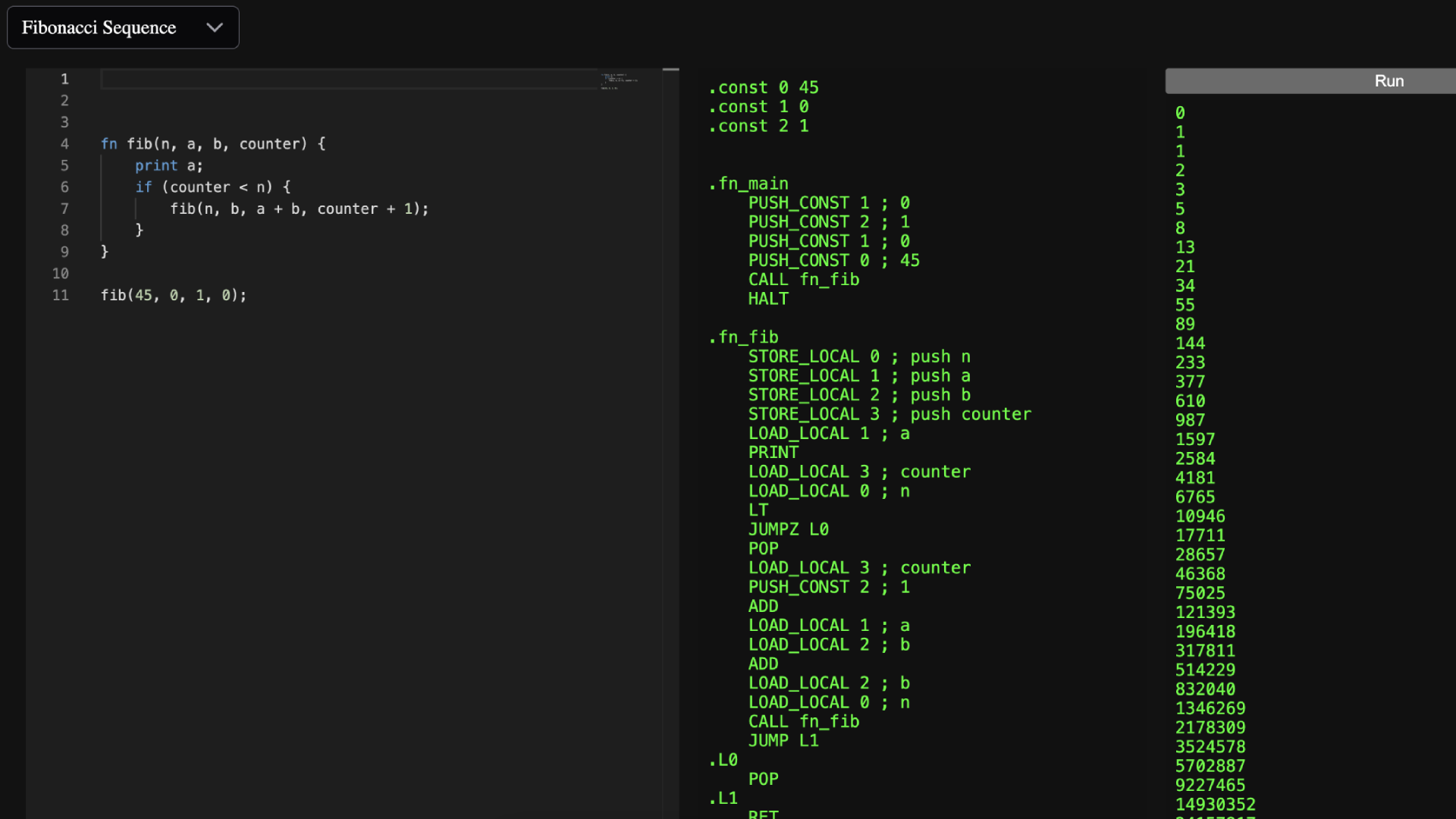Click the 'print a;' statement on line 5
This screenshot has width=1456, height=819.
pyautogui.click(x=168, y=165)
